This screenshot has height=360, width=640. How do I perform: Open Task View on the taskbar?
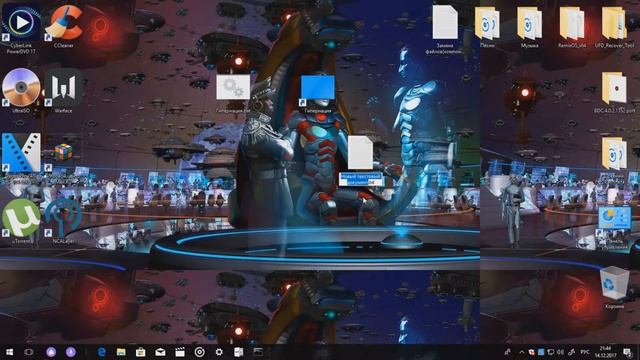tap(29, 352)
